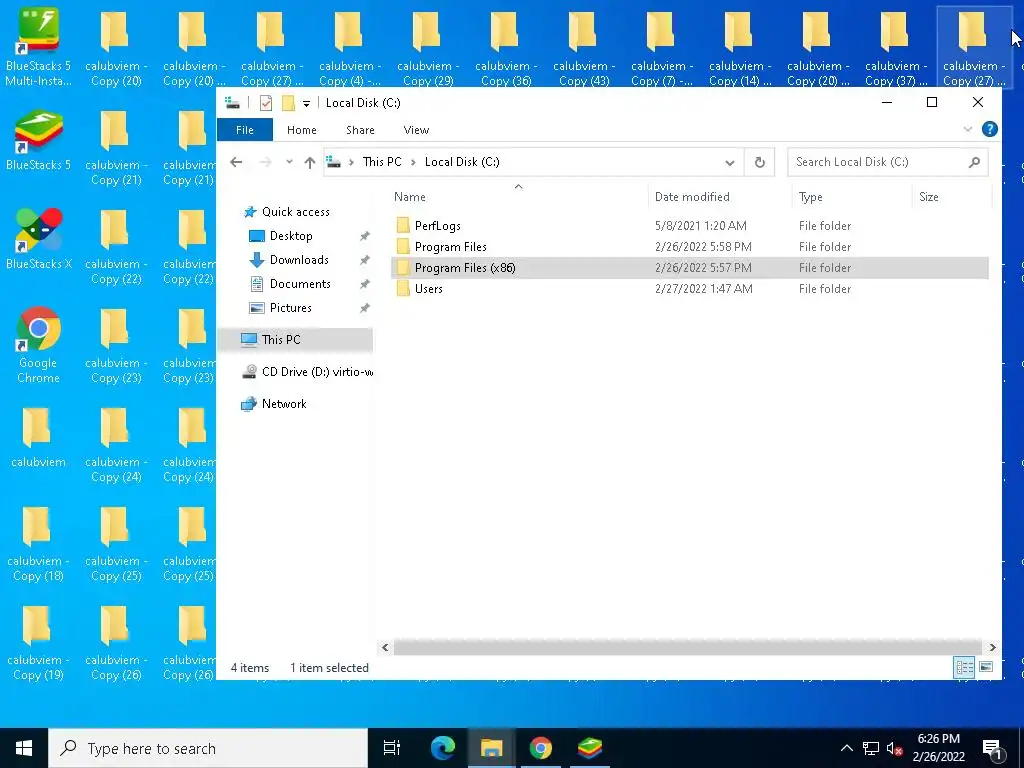Open BlueStacks from the taskbar
1024x768 pixels.
point(590,748)
